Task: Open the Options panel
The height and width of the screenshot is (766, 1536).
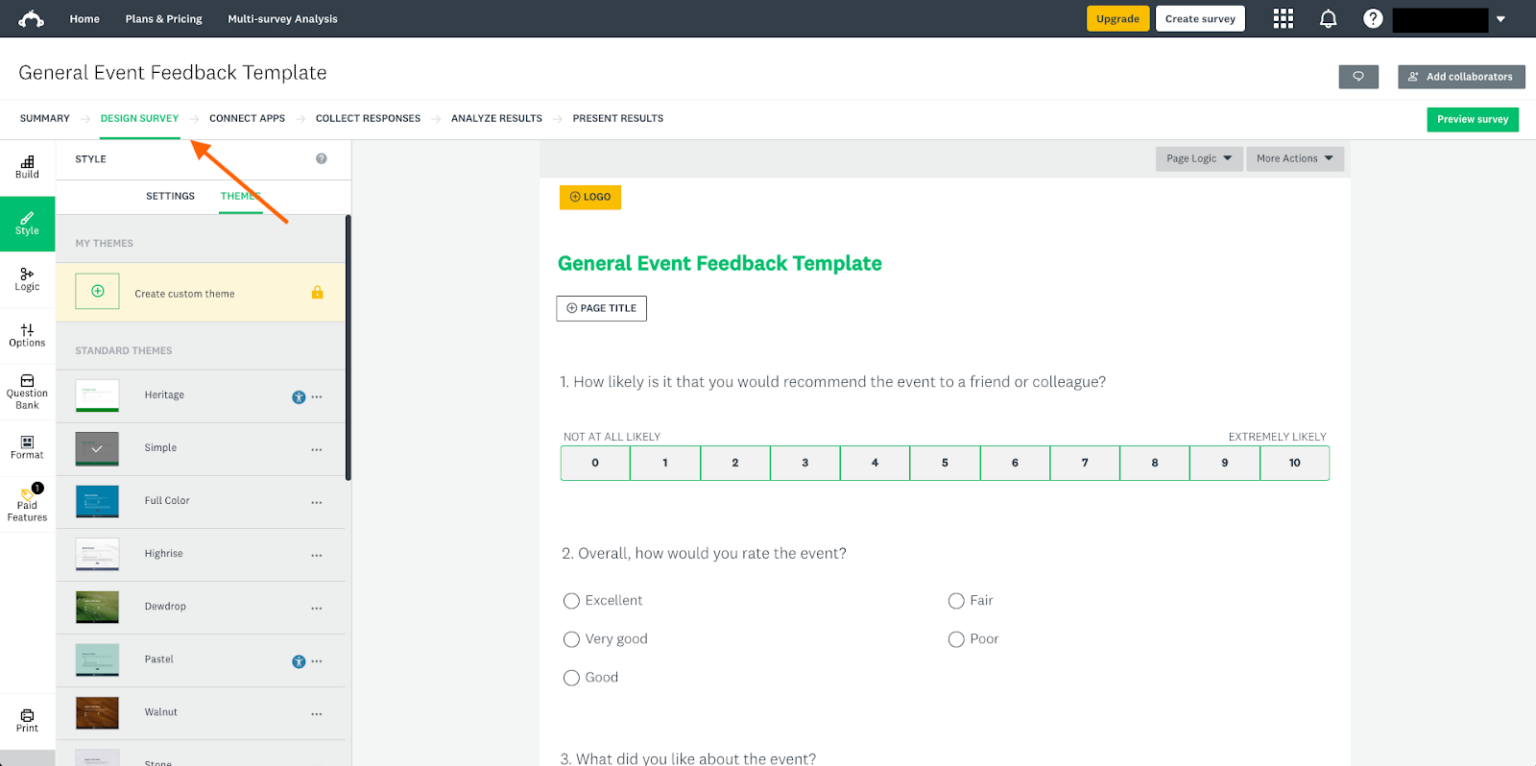Action: tap(27, 336)
